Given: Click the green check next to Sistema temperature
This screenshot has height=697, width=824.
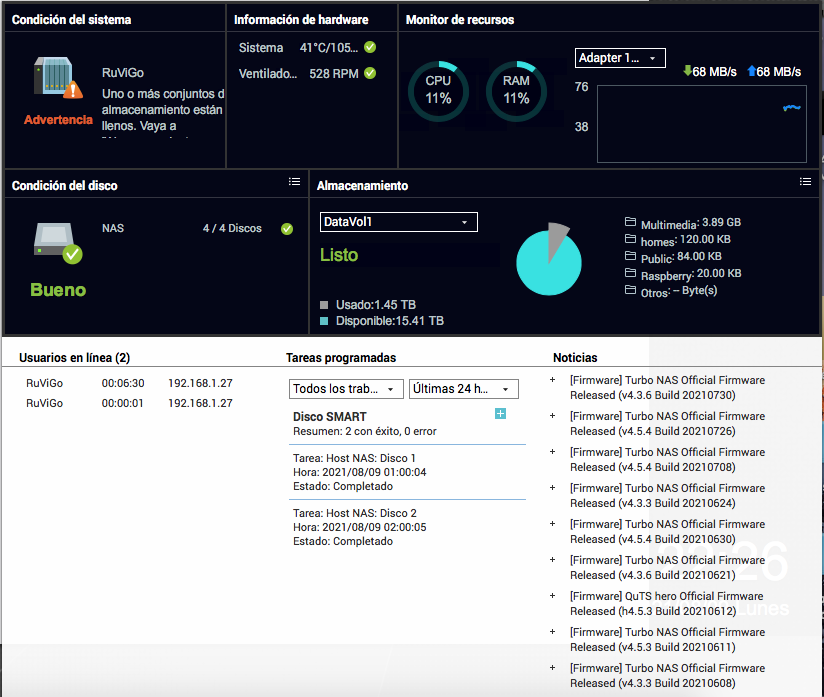Looking at the screenshot, I should (370, 47).
